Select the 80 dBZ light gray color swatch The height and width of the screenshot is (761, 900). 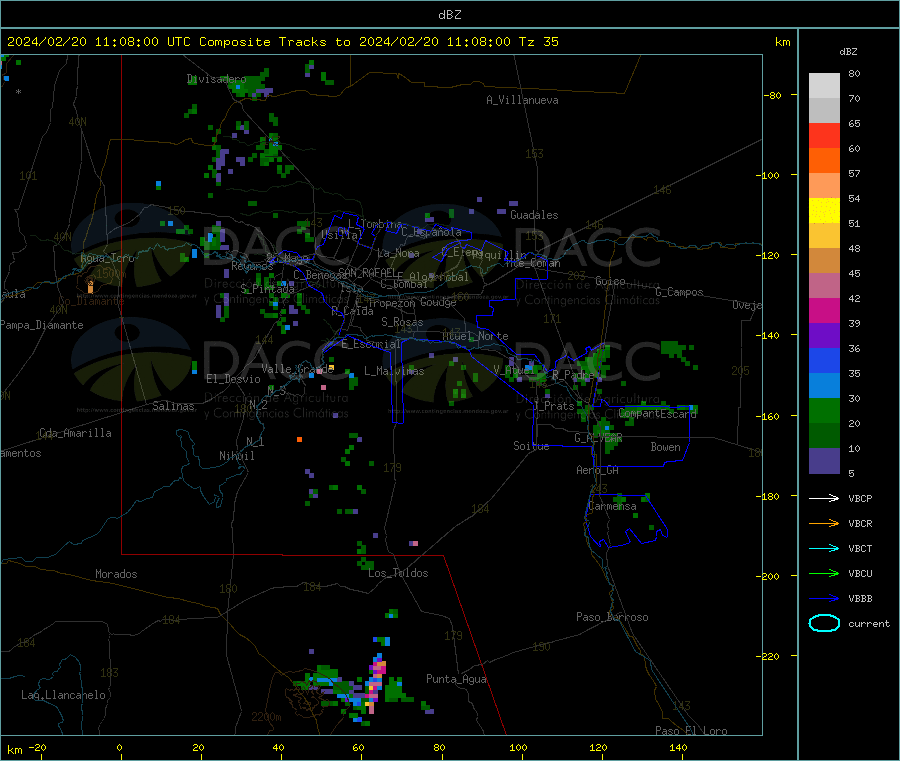click(824, 86)
